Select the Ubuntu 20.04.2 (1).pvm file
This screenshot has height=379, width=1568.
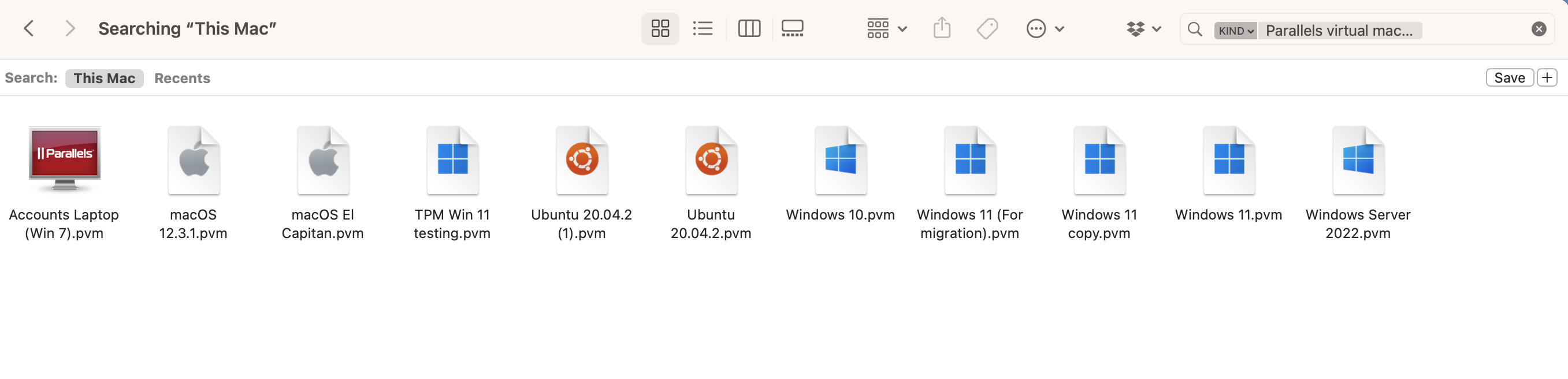(x=581, y=160)
